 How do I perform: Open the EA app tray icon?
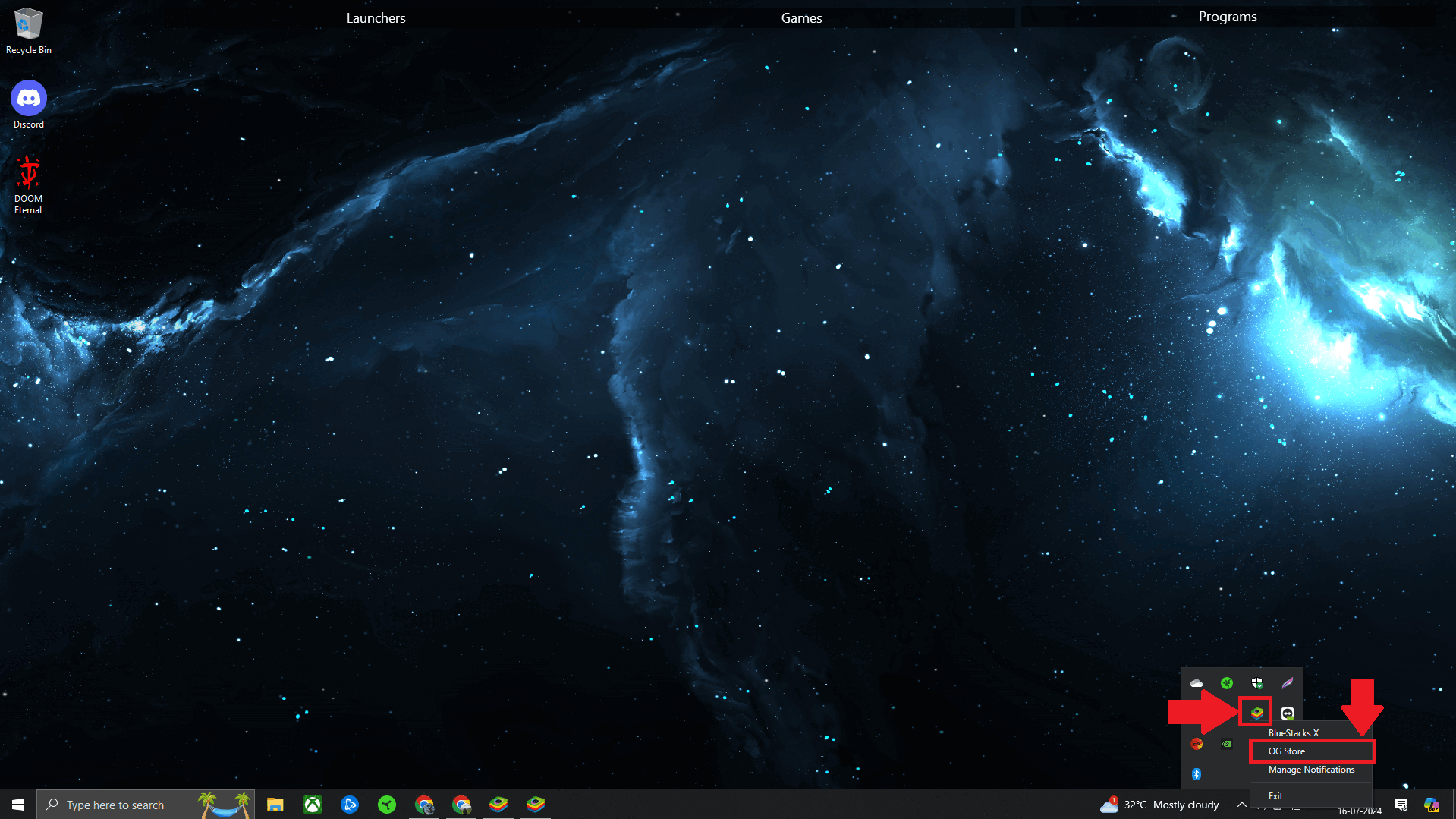1197,745
